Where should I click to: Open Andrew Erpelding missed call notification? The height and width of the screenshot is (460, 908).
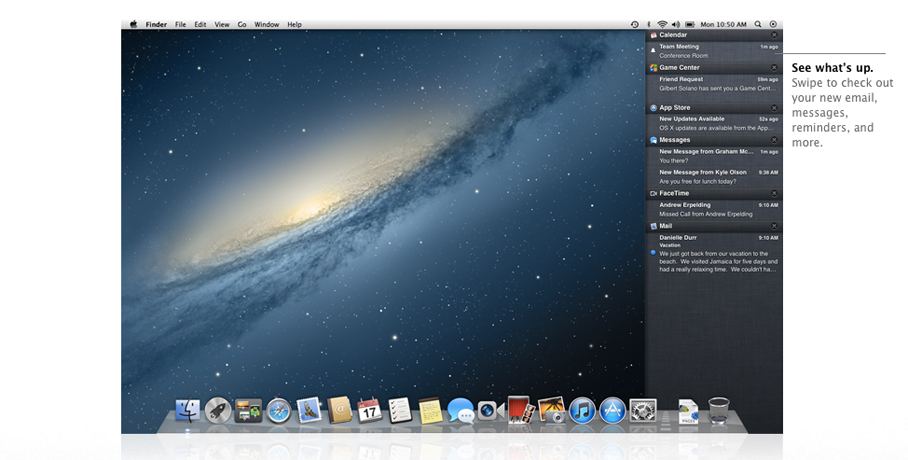[714, 209]
